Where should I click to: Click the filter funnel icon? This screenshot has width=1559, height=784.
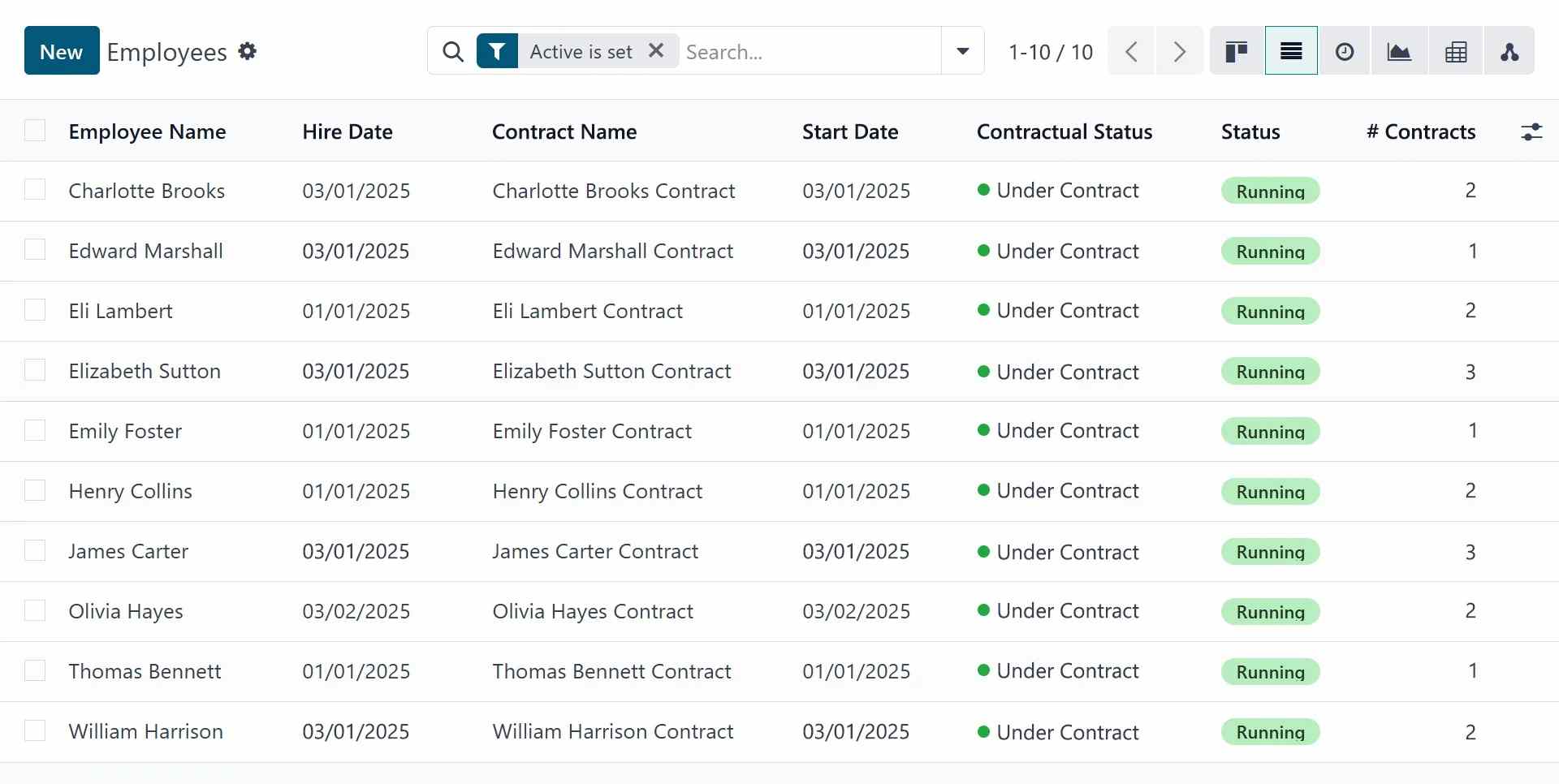(x=497, y=51)
